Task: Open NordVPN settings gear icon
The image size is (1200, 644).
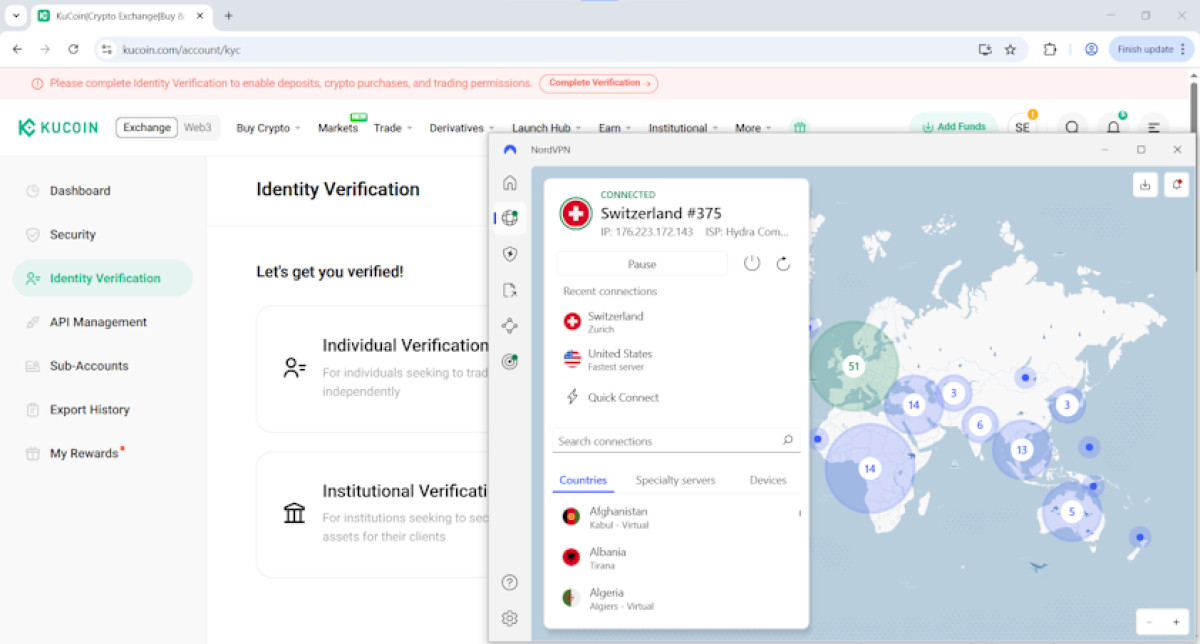Action: coord(510,618)
